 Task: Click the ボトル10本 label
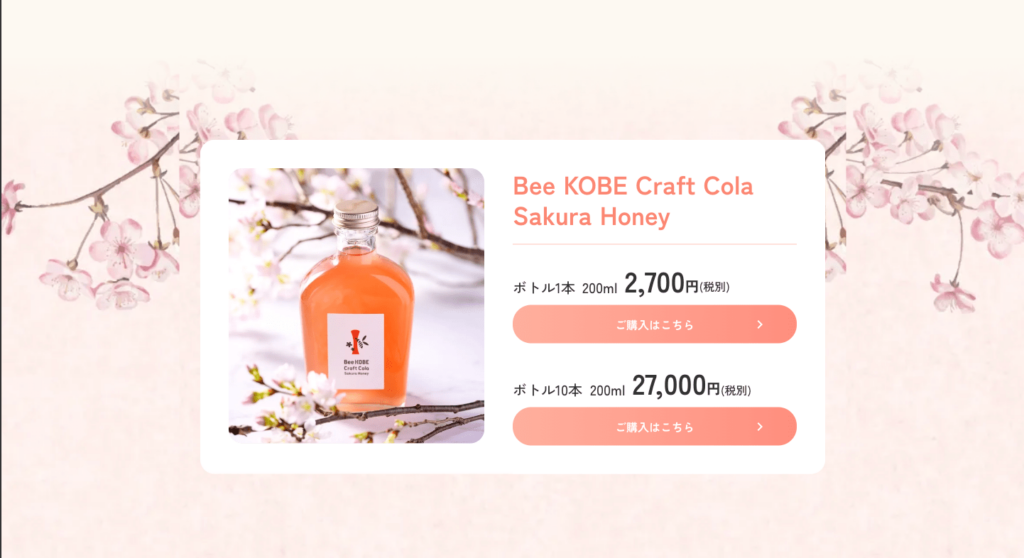tap(547, 391)
